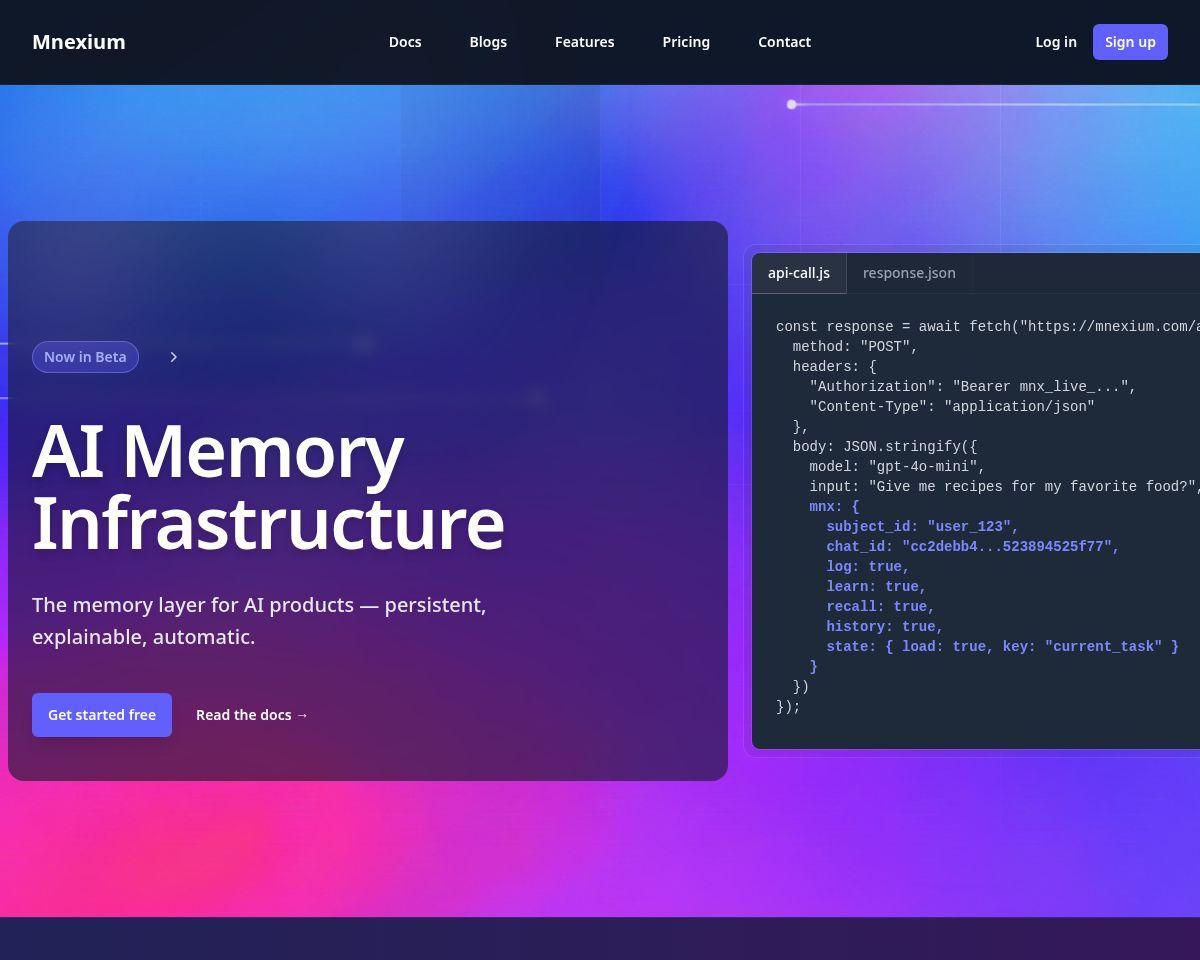Viewport: 1200px width, 960px height.
Task: View the Pricing page
Action: [686, 42]
